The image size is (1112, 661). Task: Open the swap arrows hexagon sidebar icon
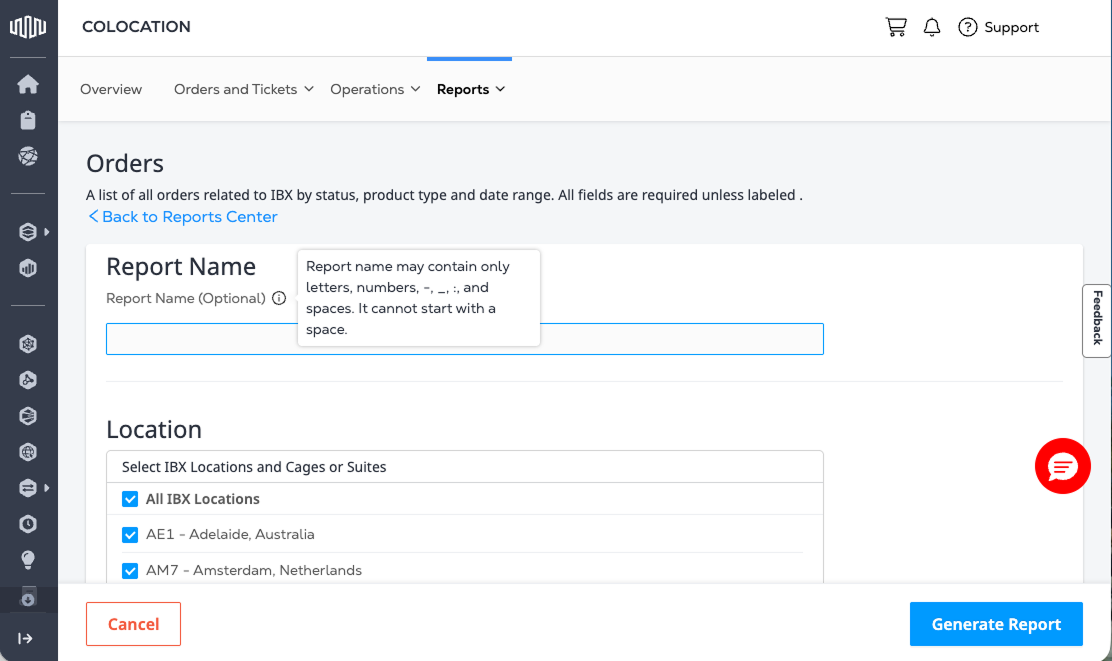[x=28, y=488]
